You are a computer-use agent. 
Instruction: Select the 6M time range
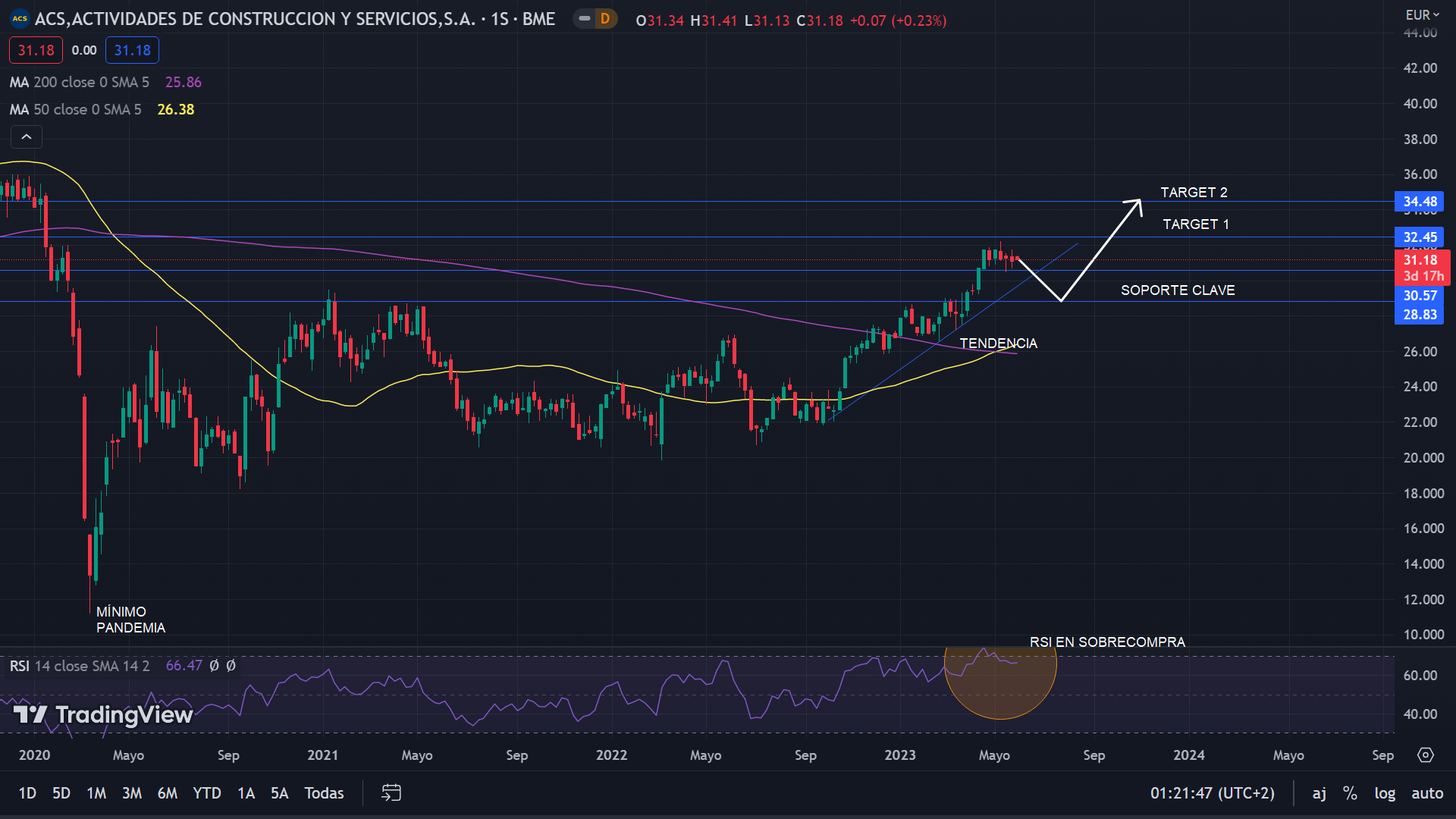[168, 793]
